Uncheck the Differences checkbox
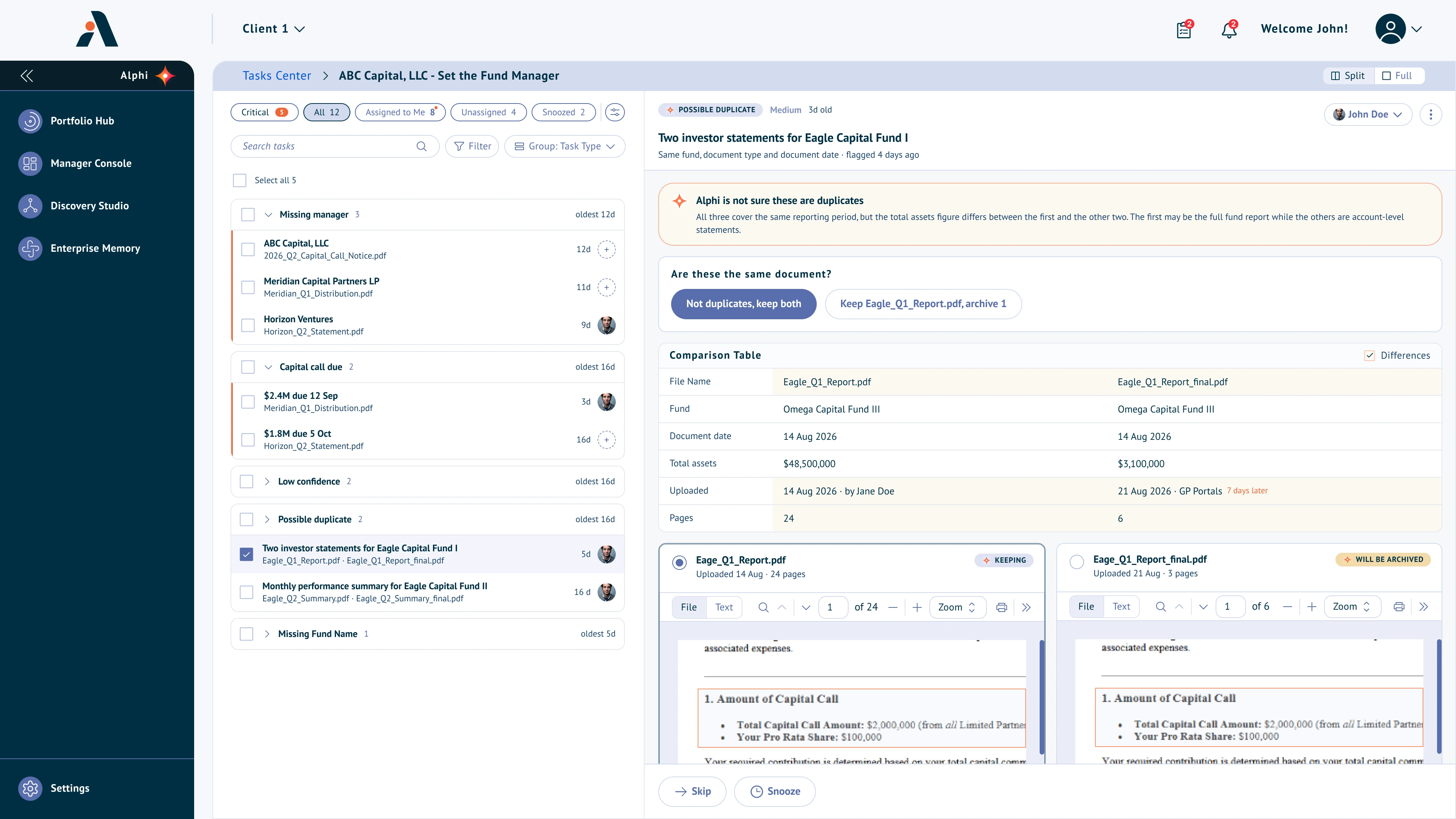1456x819 pixels. pyautogui.click(x=1369, y=356)
